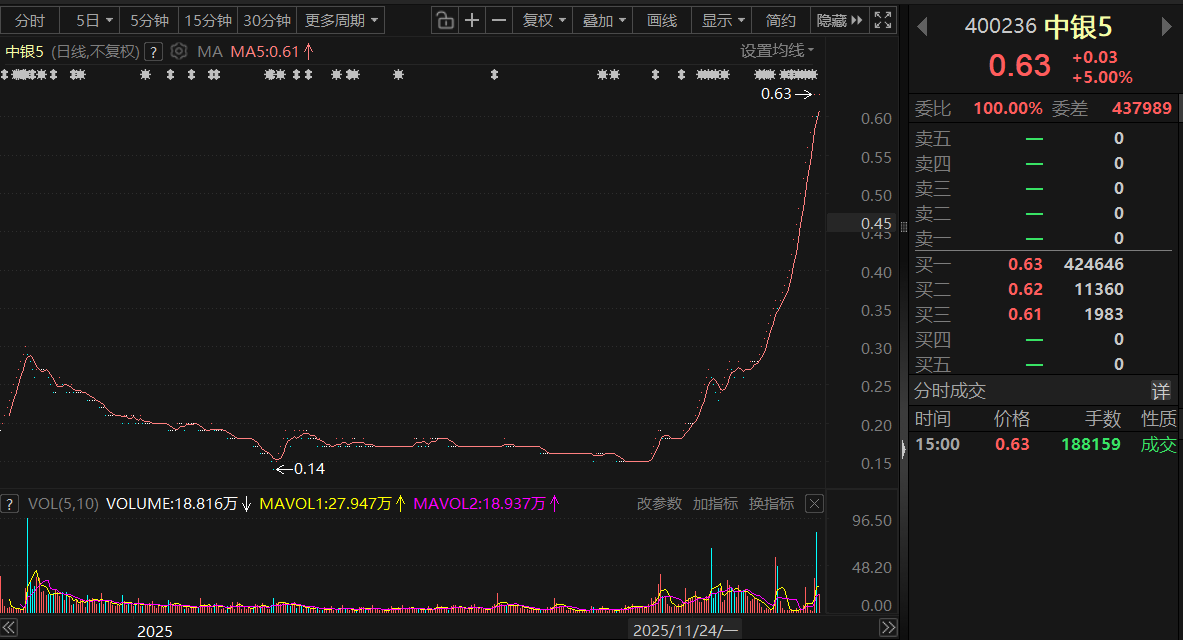Zoom out chart with minus icon
The image size is (1183, 640).
coord(499,20)
